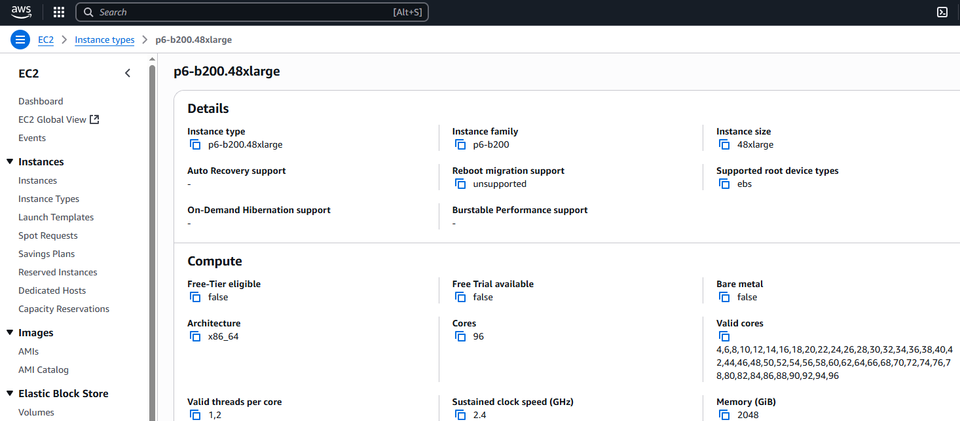960x421 pixels.
Task: Copy the Instance type value p6-b200.48xlarge
Action: [195, 145]
